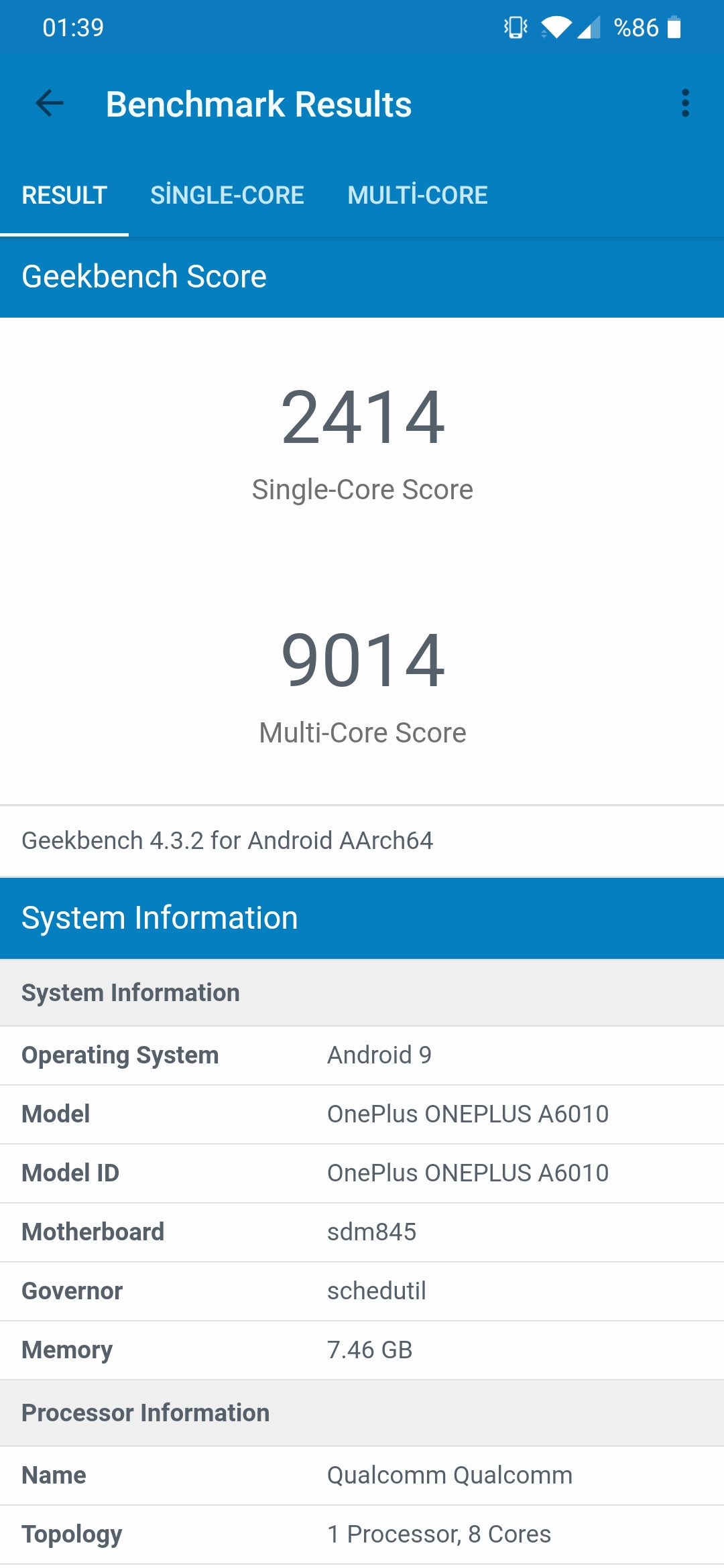Select the schedutil governor value

click(x=377, y=1291)
